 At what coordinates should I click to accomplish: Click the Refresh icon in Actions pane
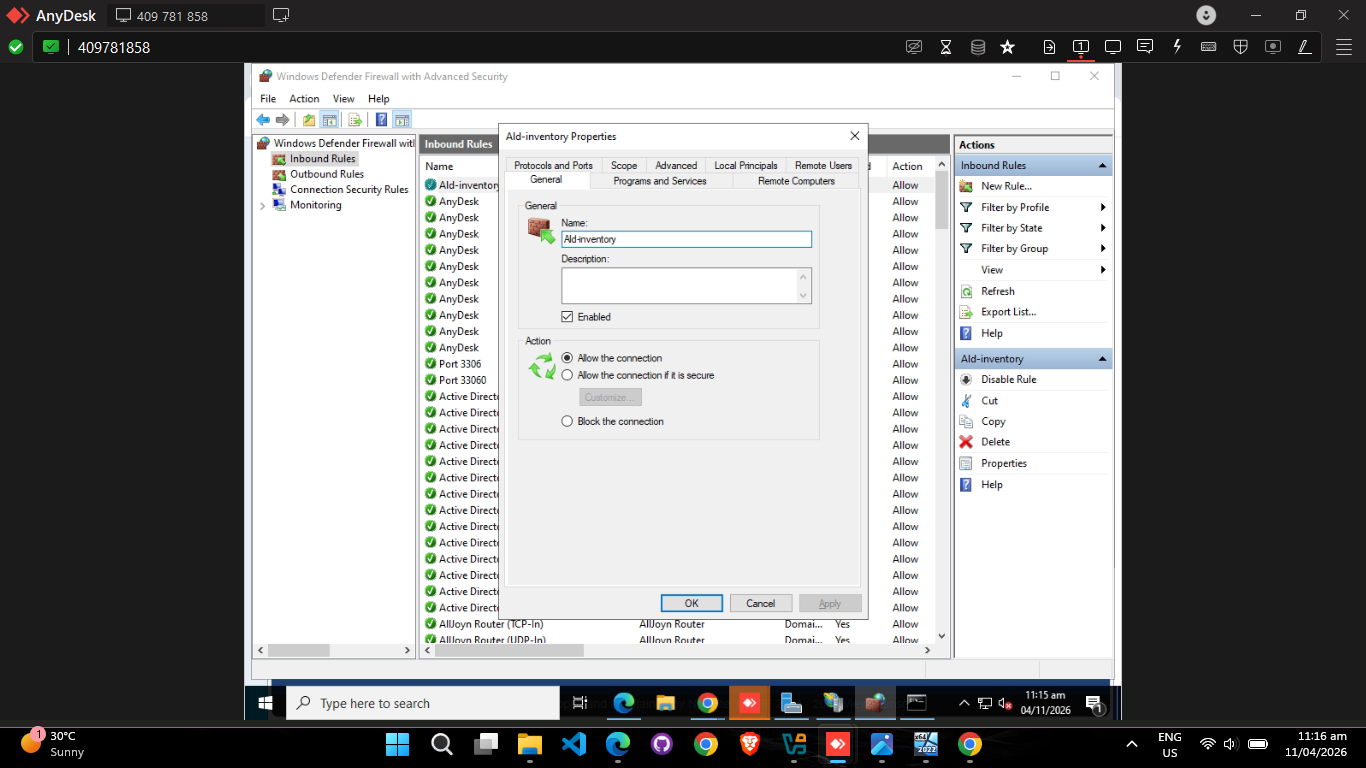(x=966, y=291)
